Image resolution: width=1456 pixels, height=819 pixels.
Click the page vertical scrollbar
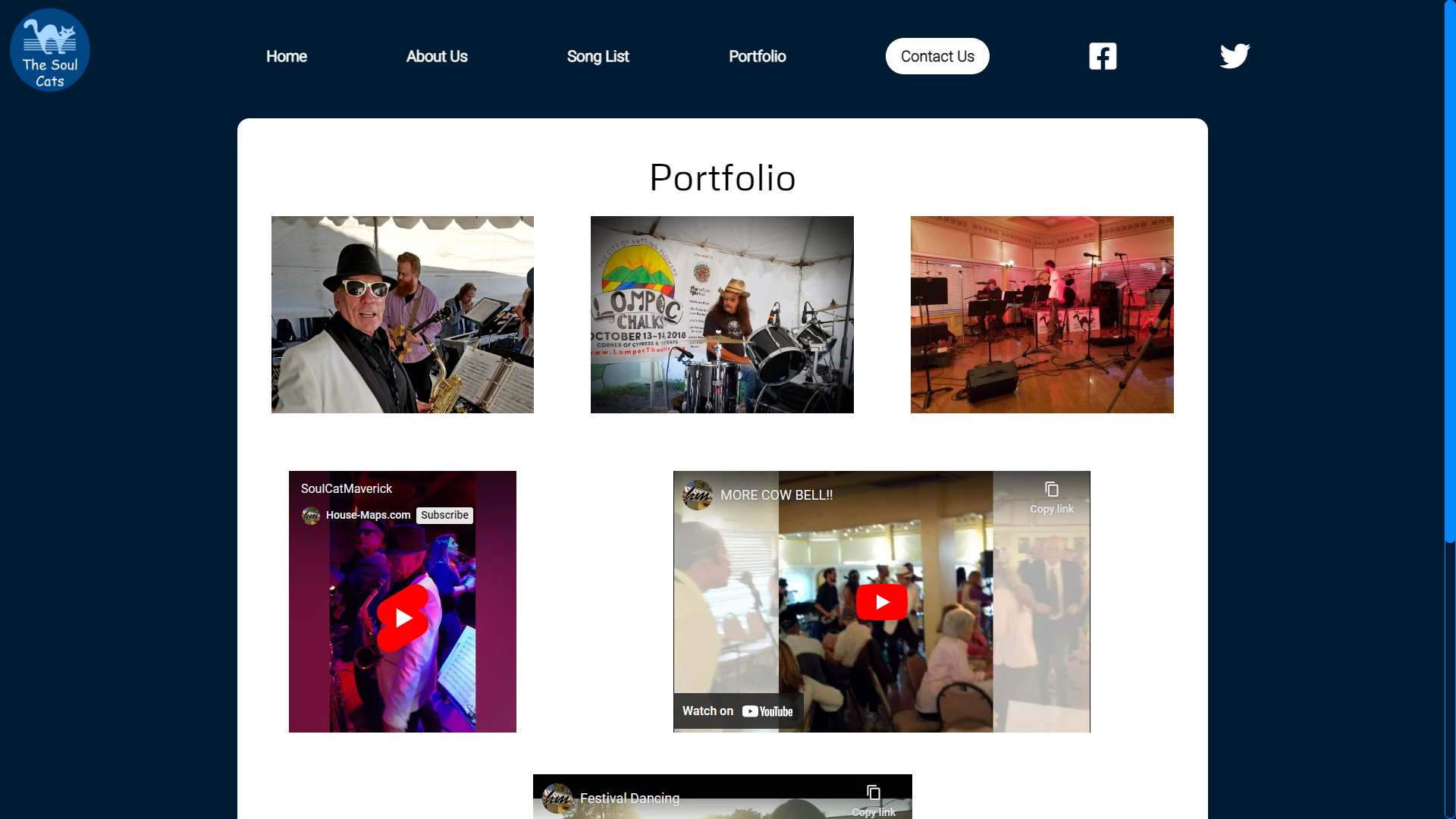tap(1450, 271)
